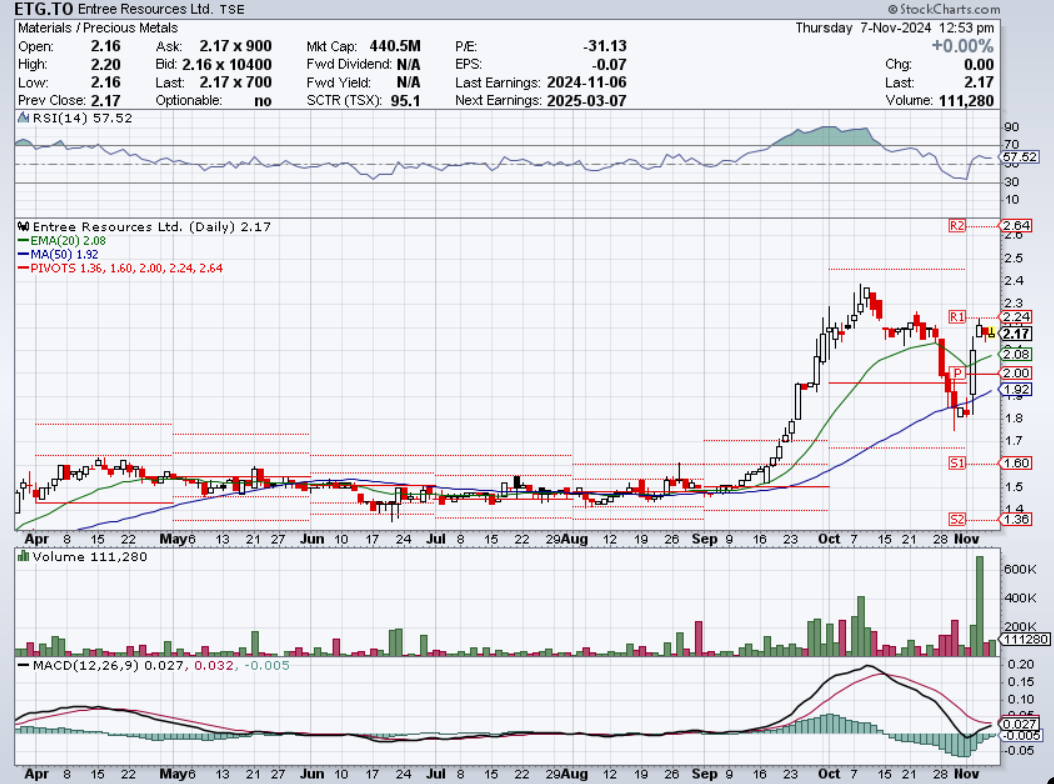This screenshot has width=1054, height=784.
Task: Click the Open value 2.16
Action: [106, 46]
